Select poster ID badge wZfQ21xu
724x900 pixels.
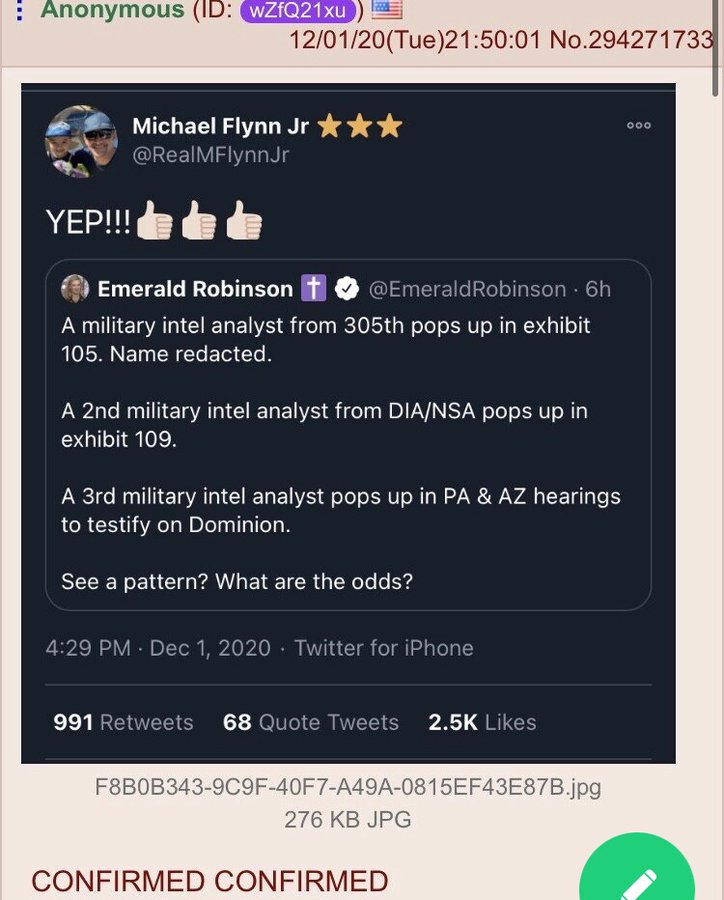click(x=298, y=10)
